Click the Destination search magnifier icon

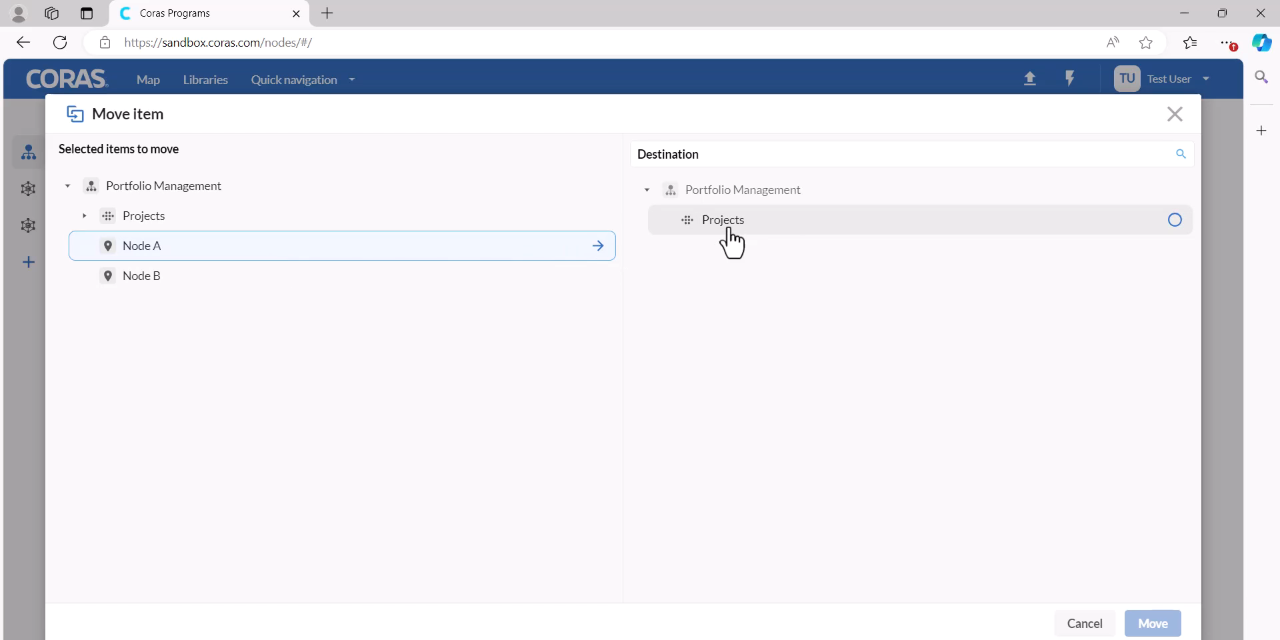[x=1181, y=154]
